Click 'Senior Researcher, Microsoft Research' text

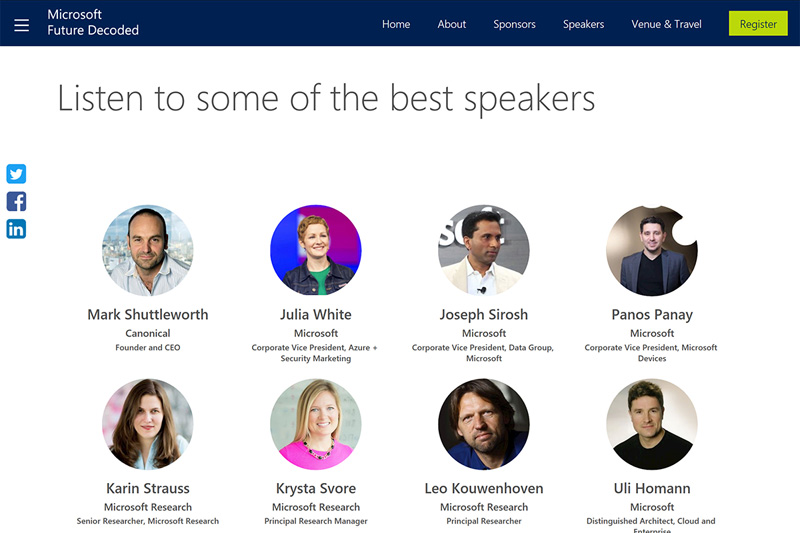[147, 521]
